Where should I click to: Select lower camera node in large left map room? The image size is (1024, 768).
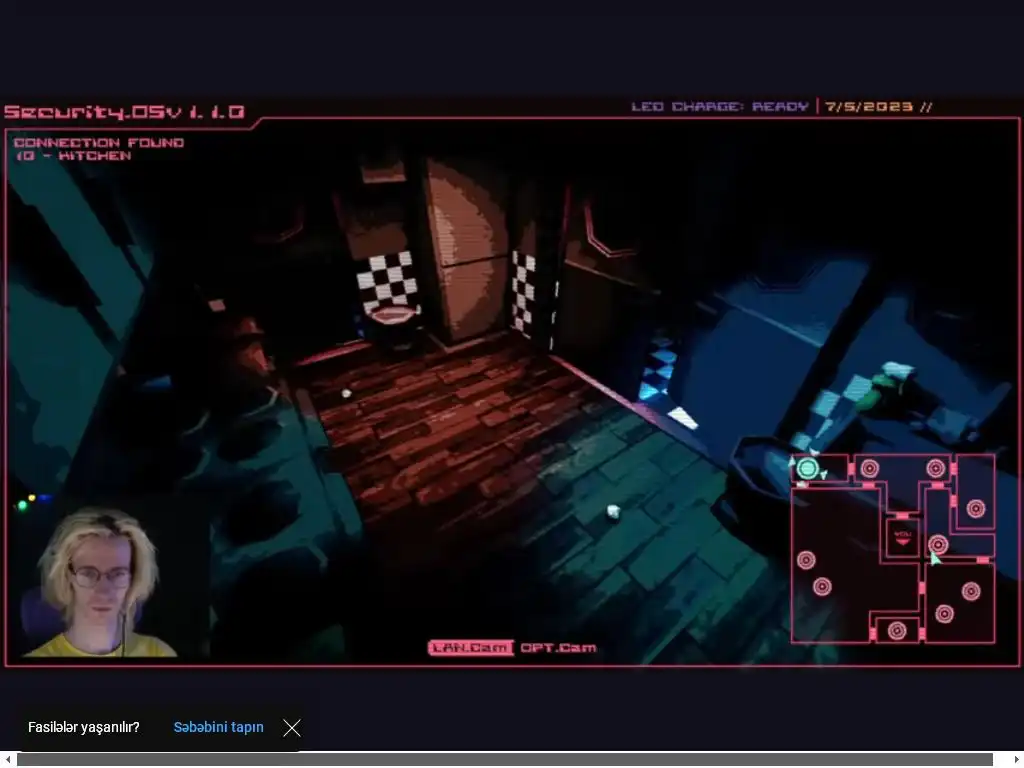[822, 586]
